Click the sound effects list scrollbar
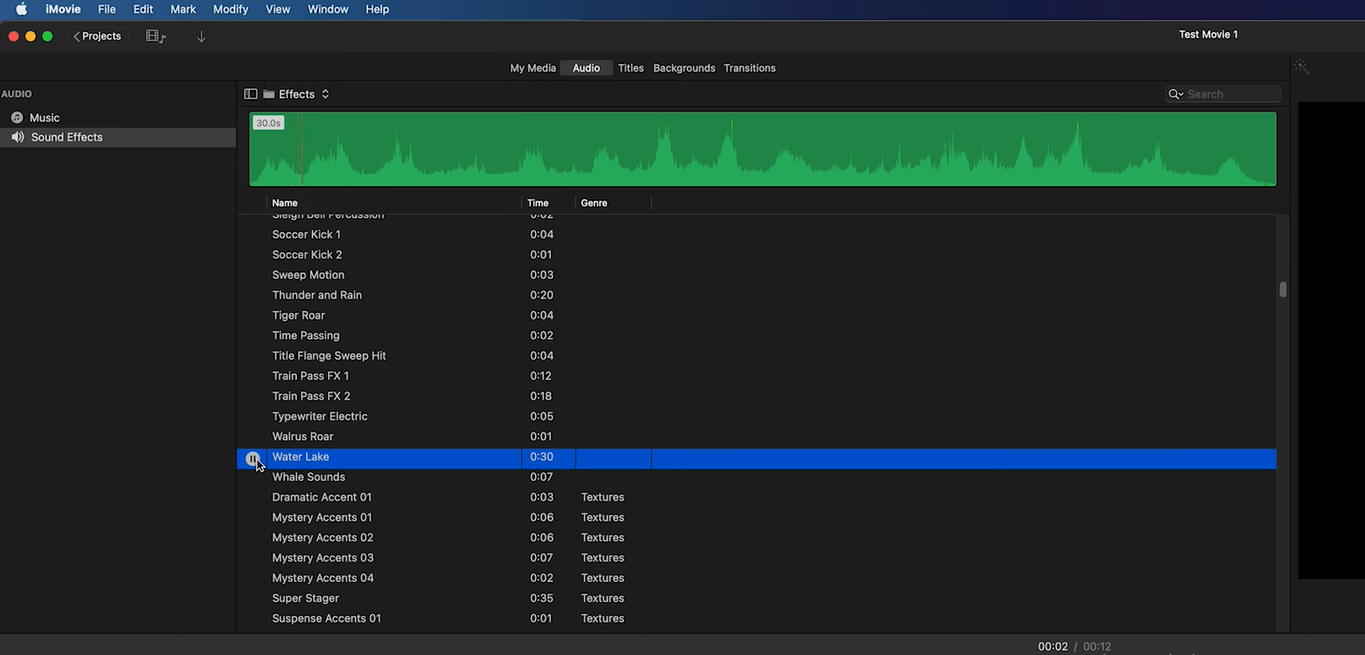This screenshot has width=1365, height=655. [x=1283, y=289]
